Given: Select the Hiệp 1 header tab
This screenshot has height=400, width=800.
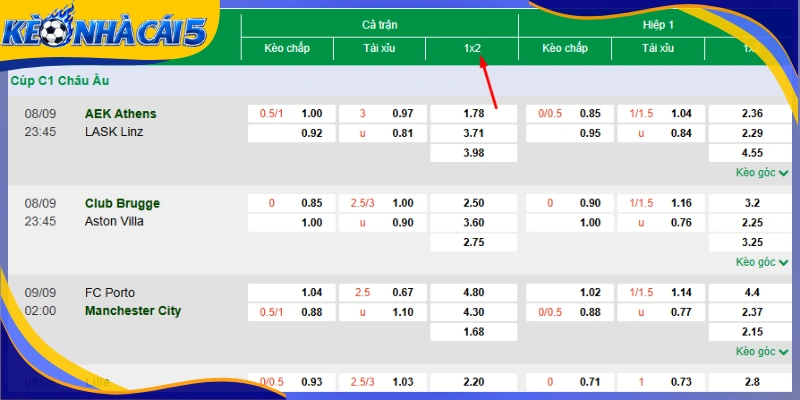Looking at the screenshot, I should [x=658, y=25].
